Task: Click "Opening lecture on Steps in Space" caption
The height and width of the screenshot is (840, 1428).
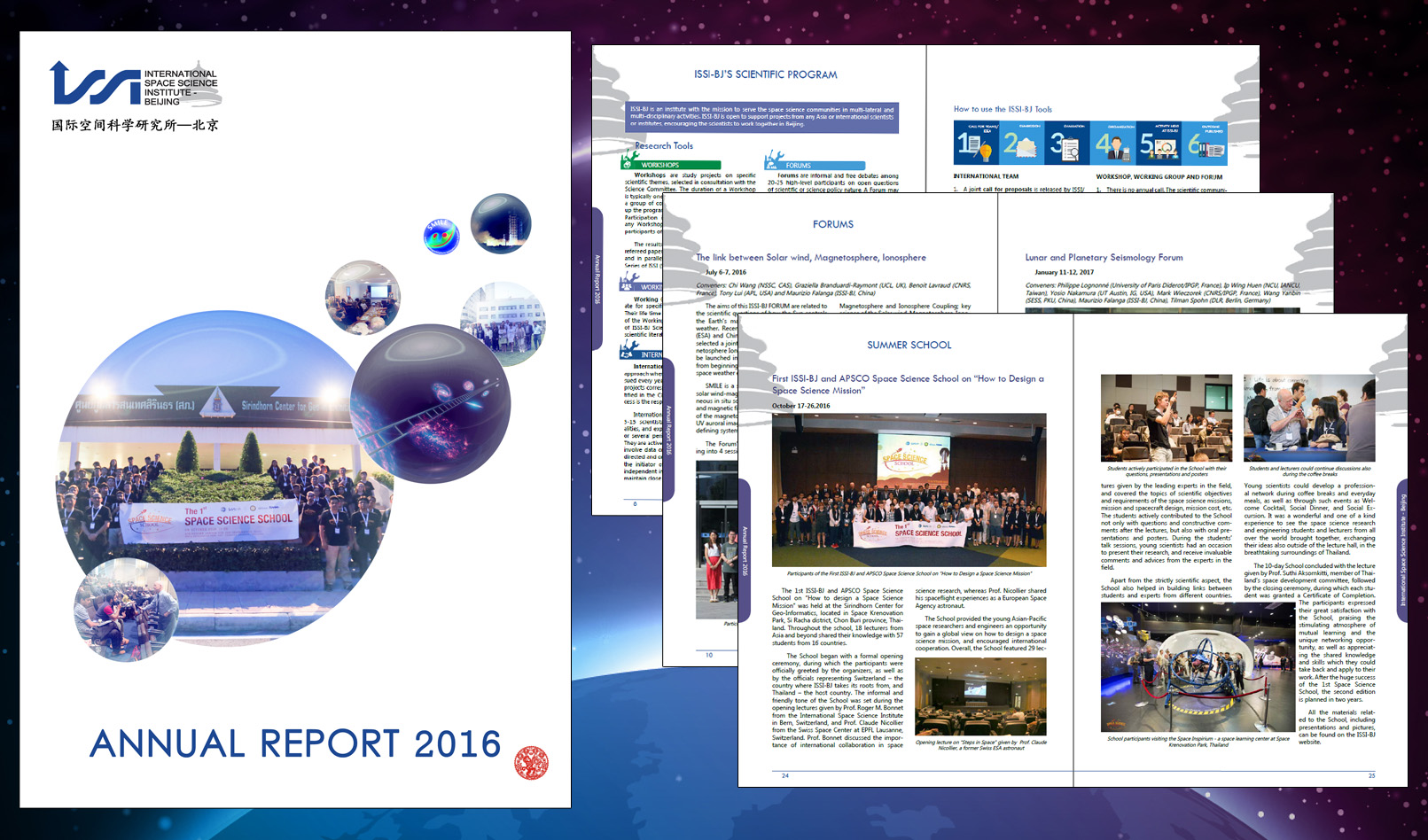Action: [x=980, y=745]
